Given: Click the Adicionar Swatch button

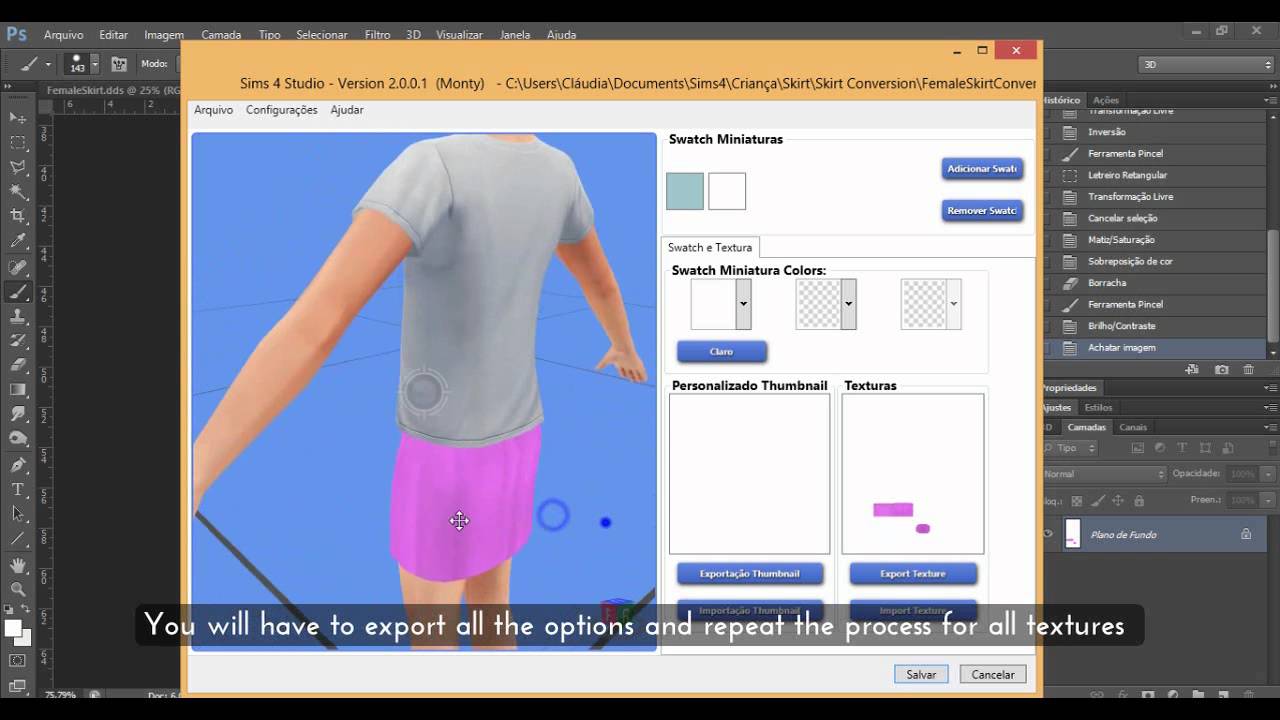Looking at the screenshot, I should point(982,169).
